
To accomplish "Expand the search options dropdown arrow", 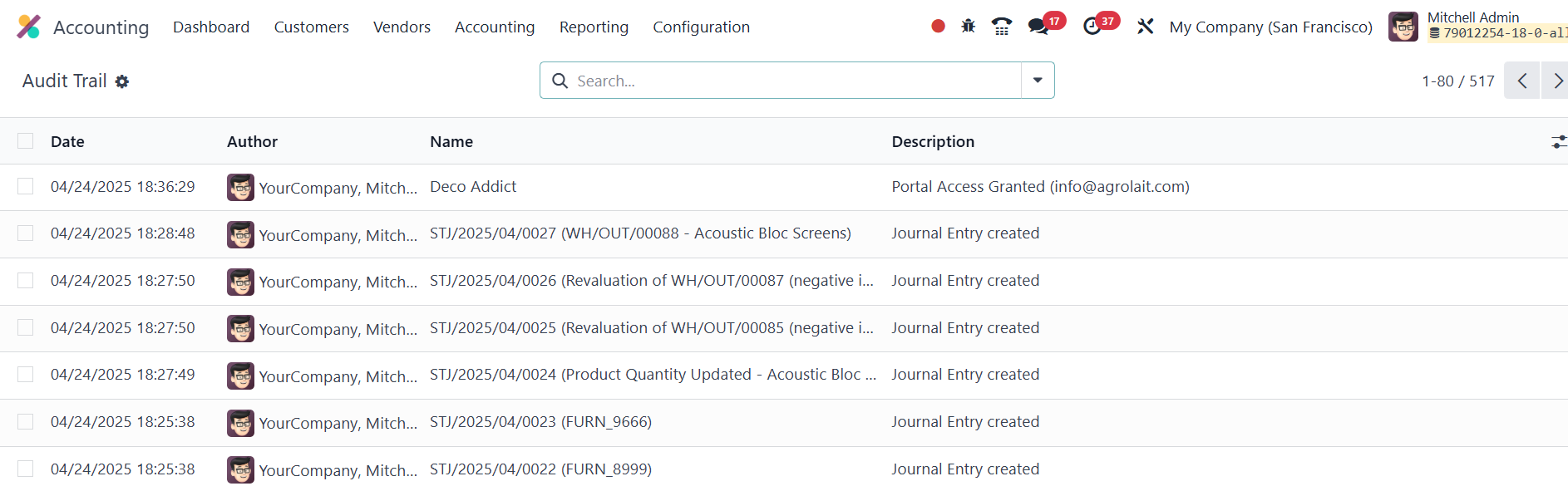I will [x=1038, y=81].
